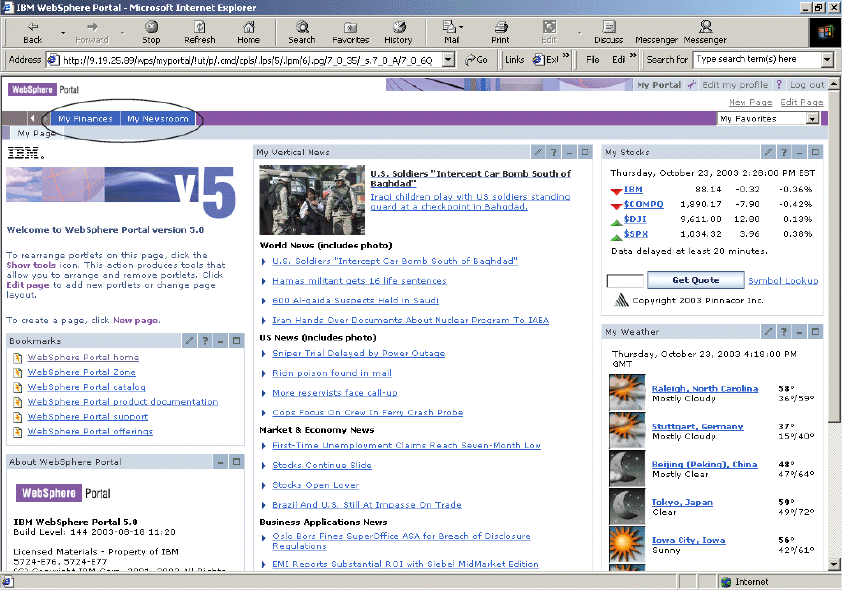Open help icon on My Weather portlet
Image resolution: width=842 pixels, height=590 pixels.
coord(784,331)
